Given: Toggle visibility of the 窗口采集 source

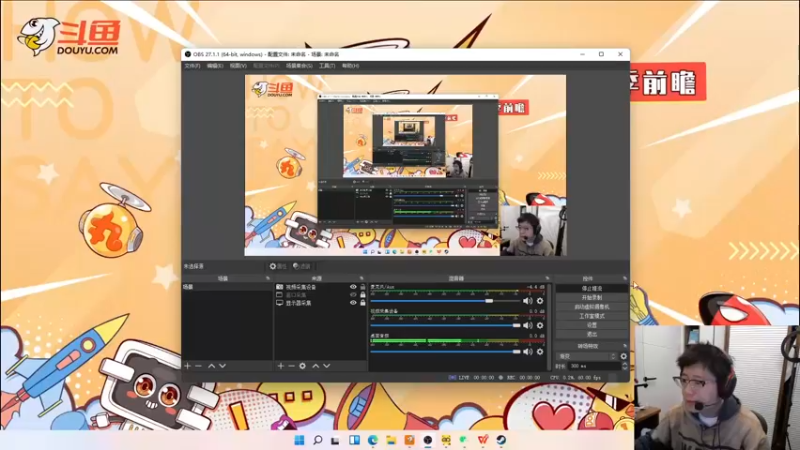Looking at the screenshot, I should 353,295.
